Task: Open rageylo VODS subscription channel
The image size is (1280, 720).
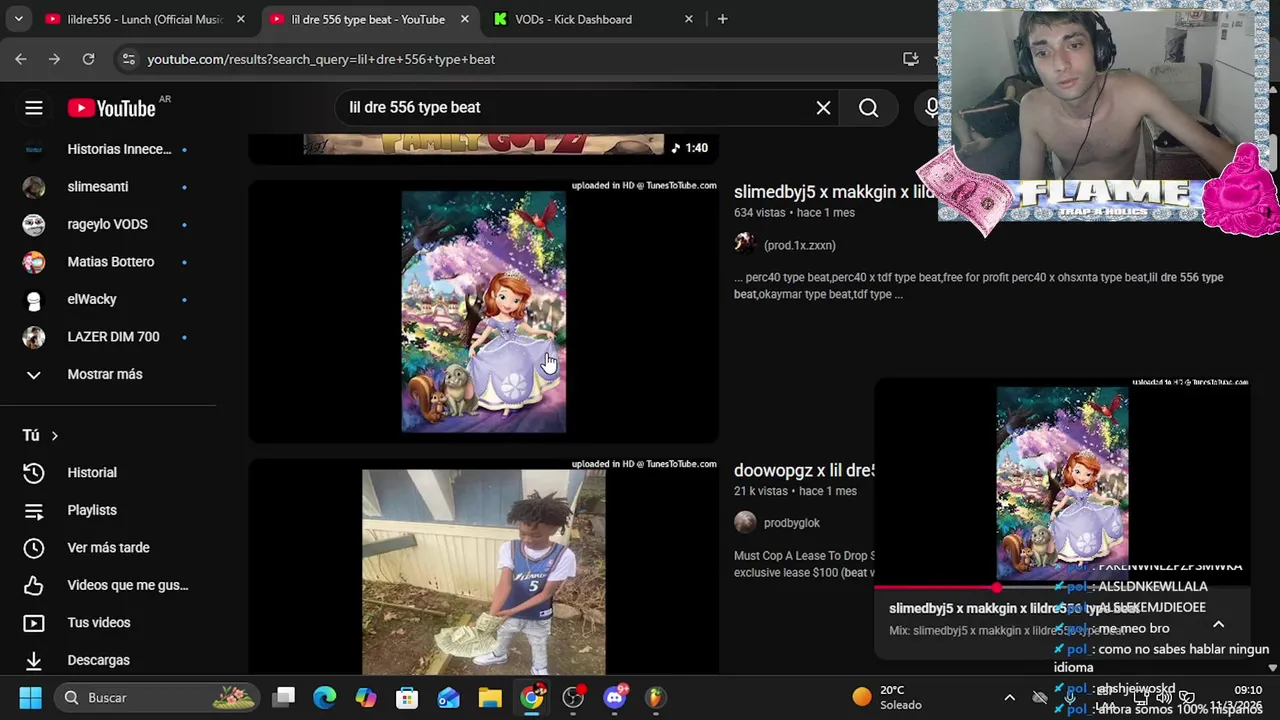Action: pyautogui.click(x=105, y=224)
